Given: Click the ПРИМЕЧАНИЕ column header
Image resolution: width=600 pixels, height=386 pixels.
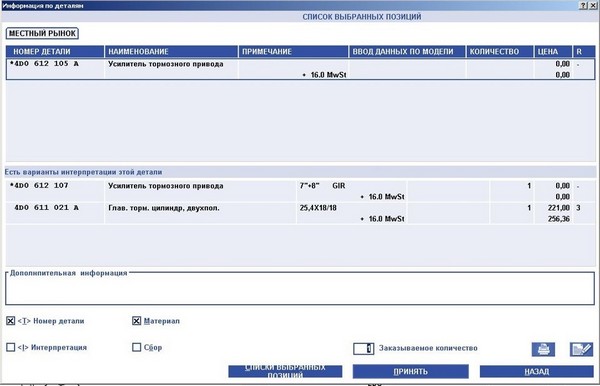Looking at the screenshot, I should (293, 52).
